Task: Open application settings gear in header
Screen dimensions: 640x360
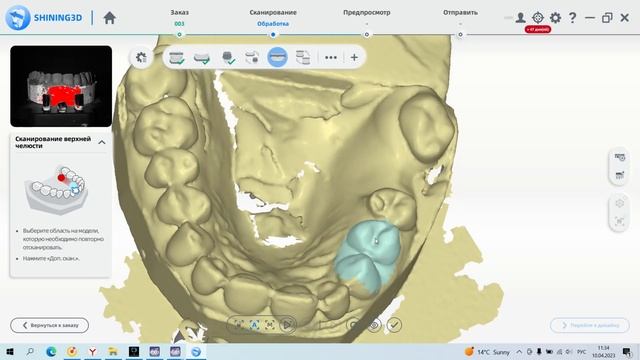Action: click(x=555, y=18)
